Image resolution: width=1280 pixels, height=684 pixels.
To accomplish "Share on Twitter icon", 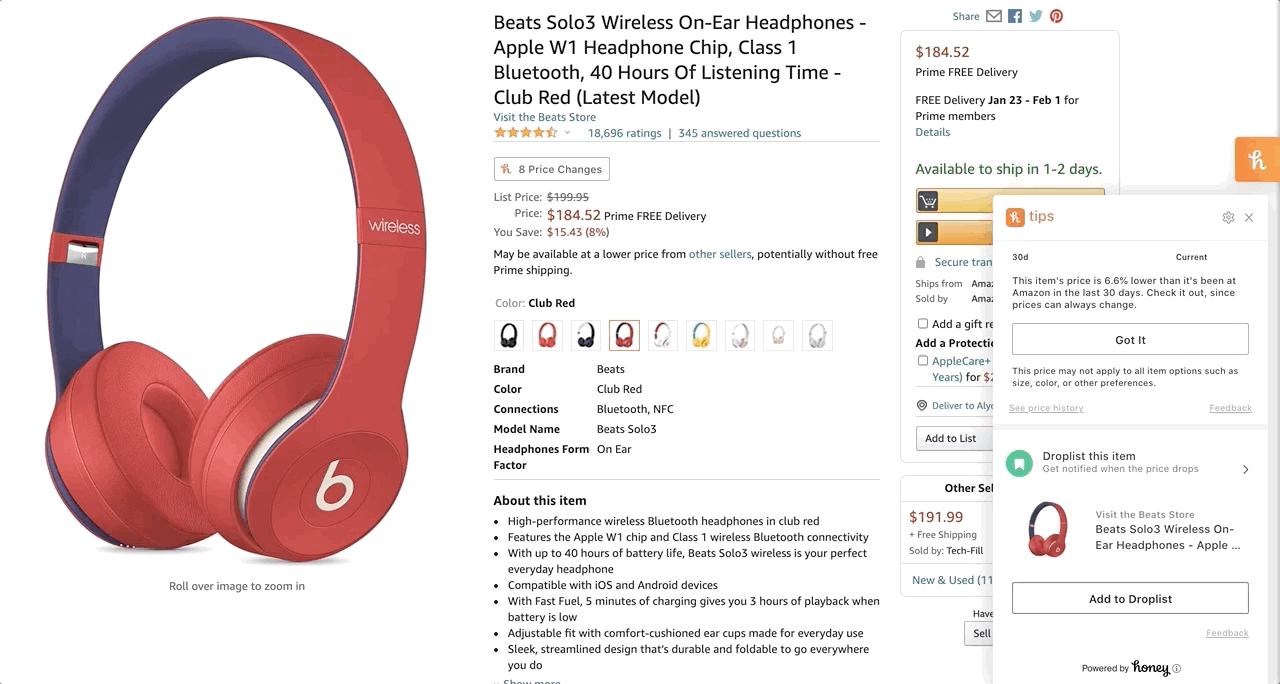I will (1036, 16).
